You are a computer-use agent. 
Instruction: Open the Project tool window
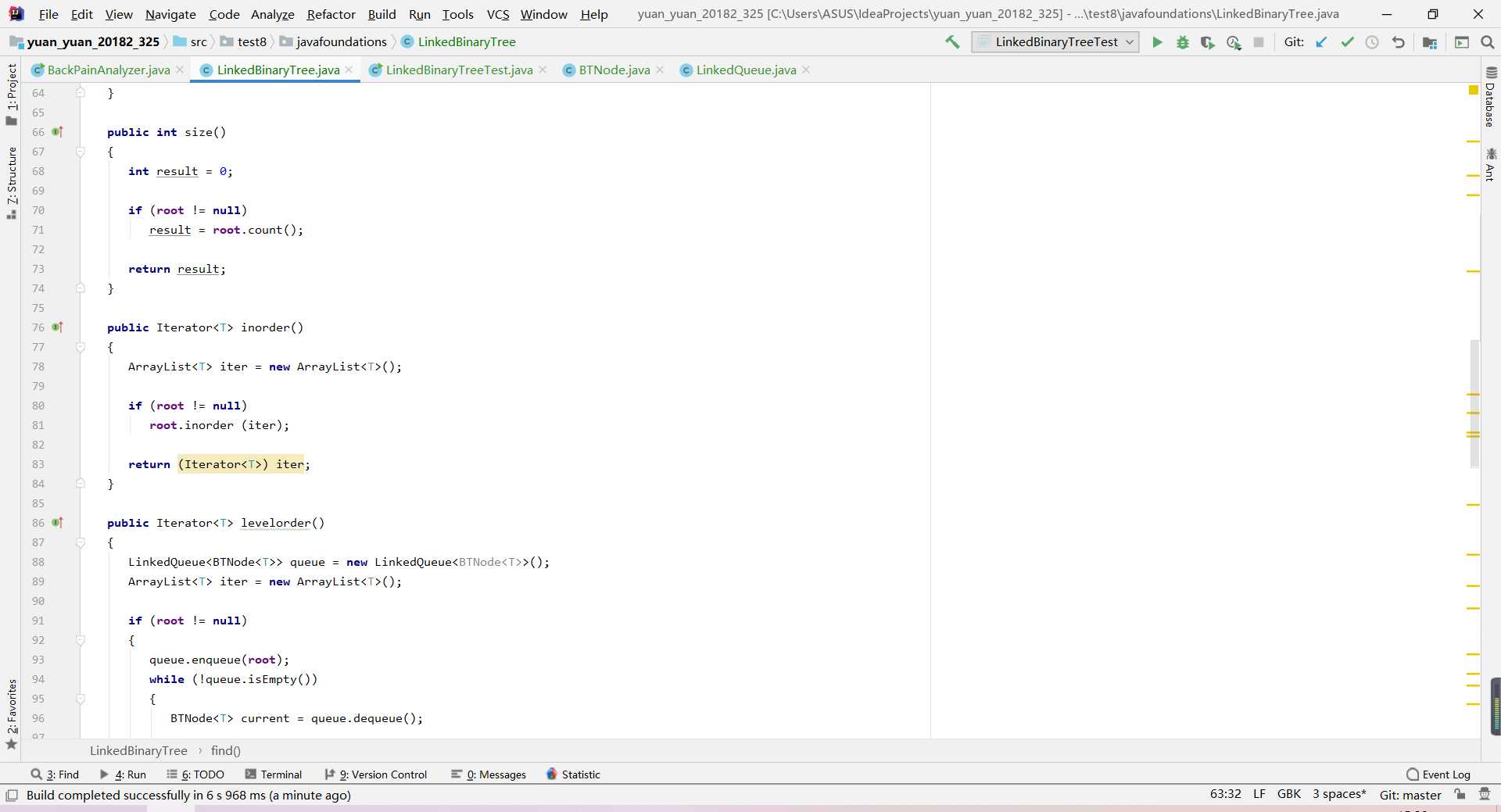tap(11, 94)
